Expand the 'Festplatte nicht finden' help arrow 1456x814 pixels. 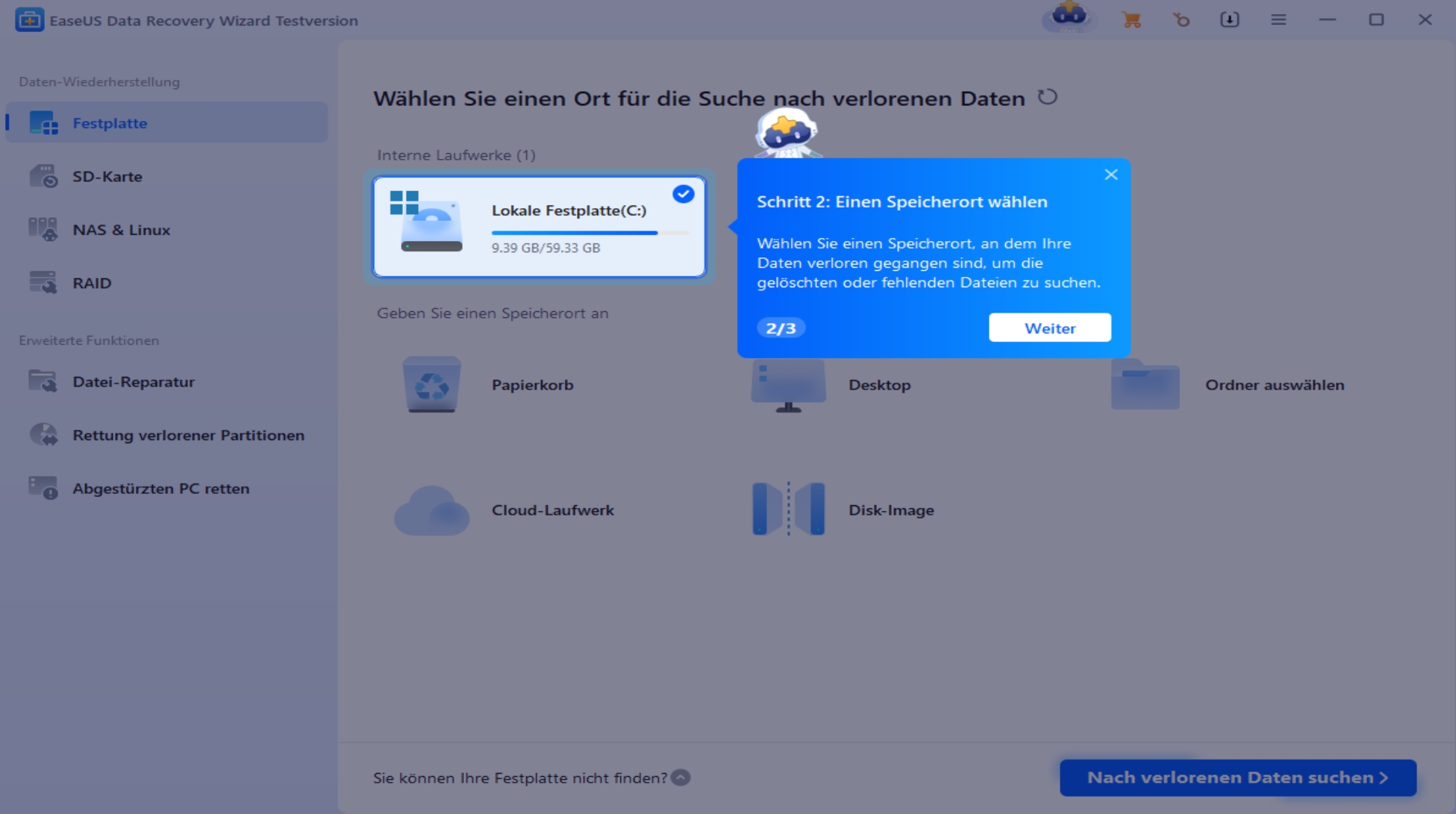[681, 777]
